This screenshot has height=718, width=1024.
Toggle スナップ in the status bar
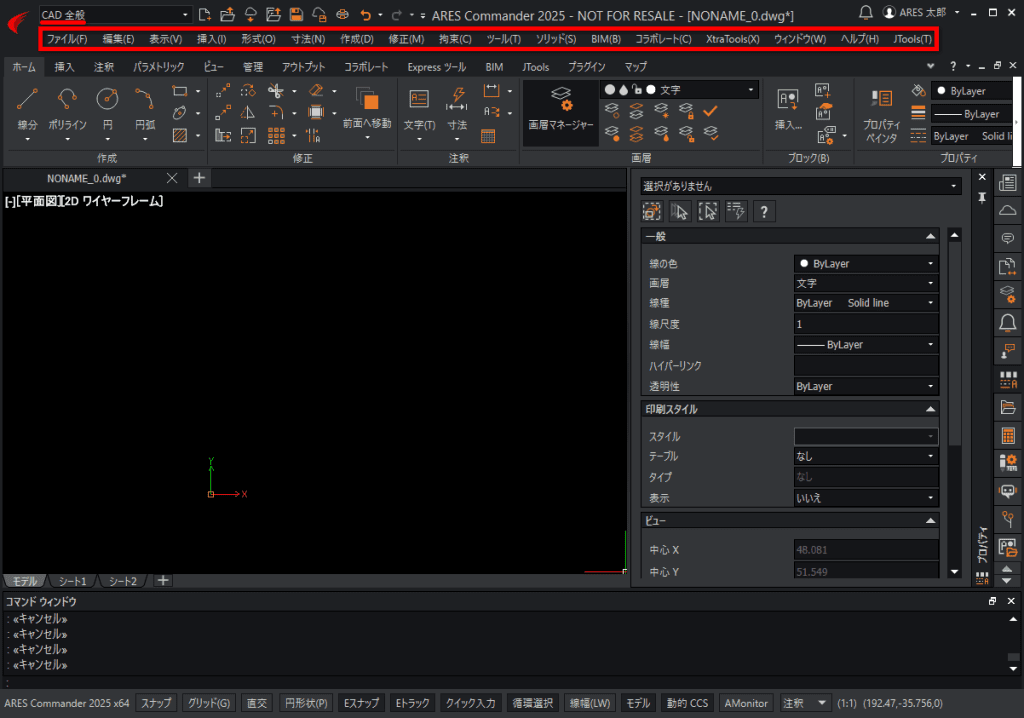tap(156, 703)
